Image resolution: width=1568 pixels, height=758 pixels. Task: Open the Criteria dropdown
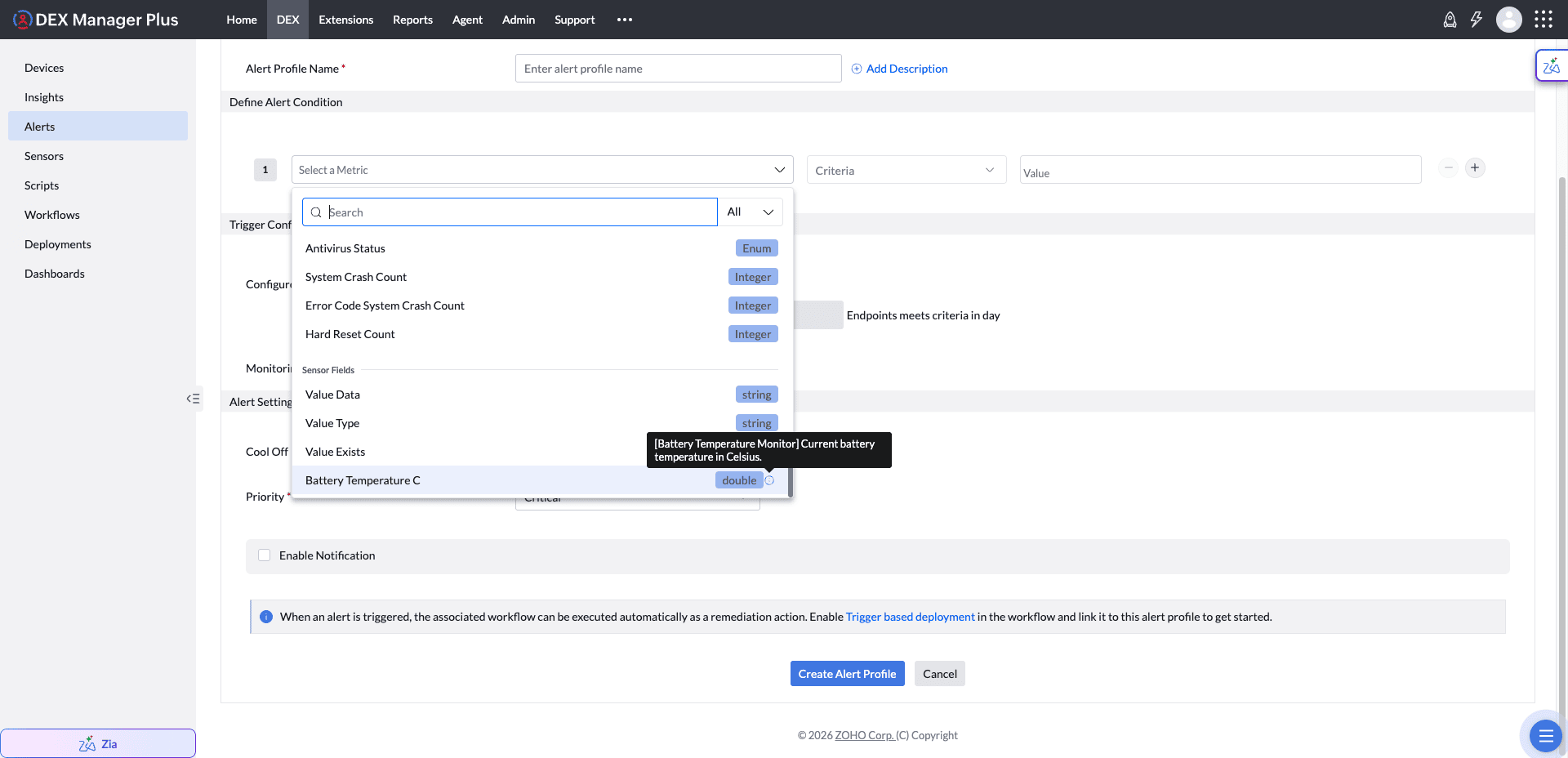[906, 170]
